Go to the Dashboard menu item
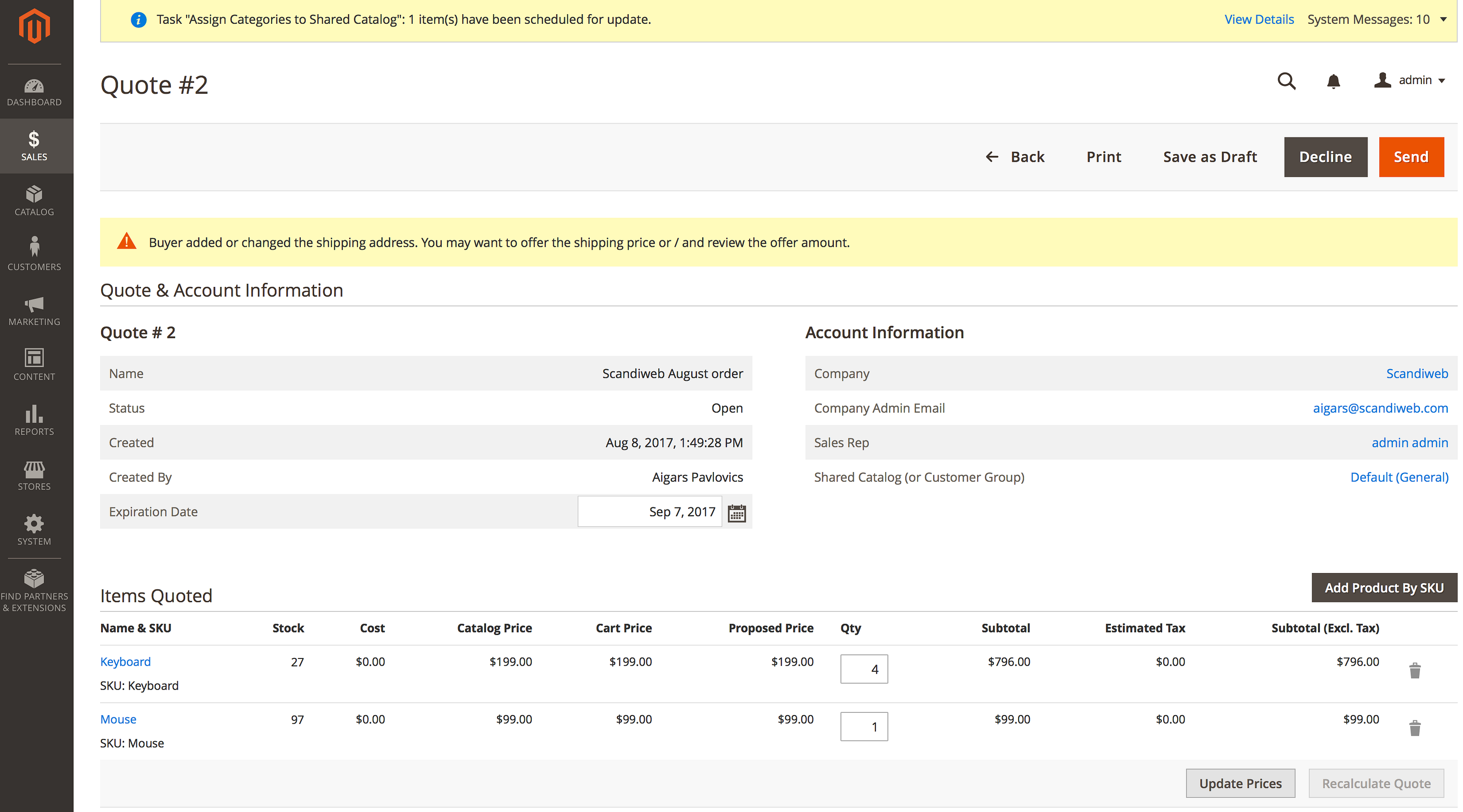1463x812 pixels. (34, 92)
